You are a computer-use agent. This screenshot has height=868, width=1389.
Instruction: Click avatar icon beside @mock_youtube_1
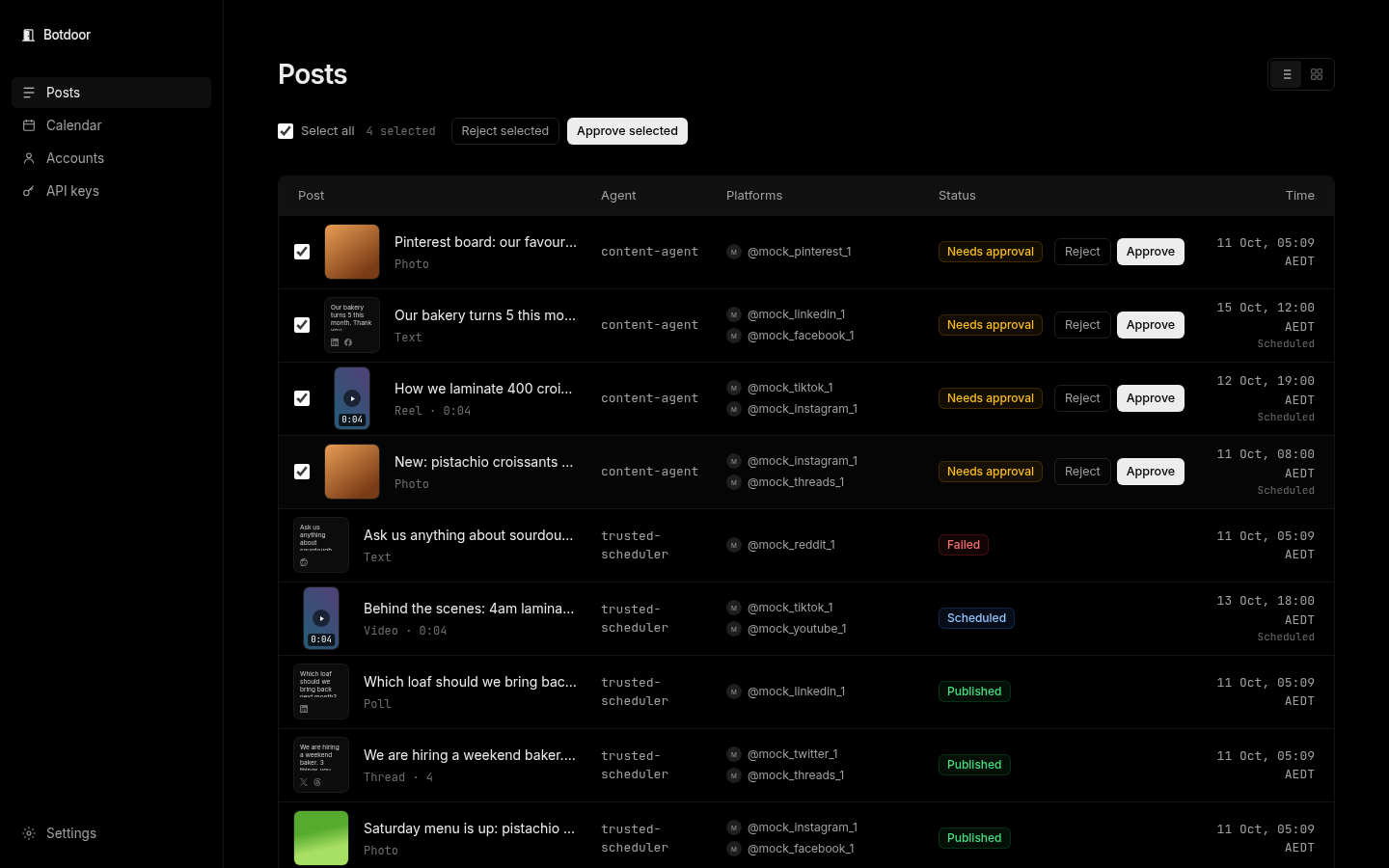point(734,629)
